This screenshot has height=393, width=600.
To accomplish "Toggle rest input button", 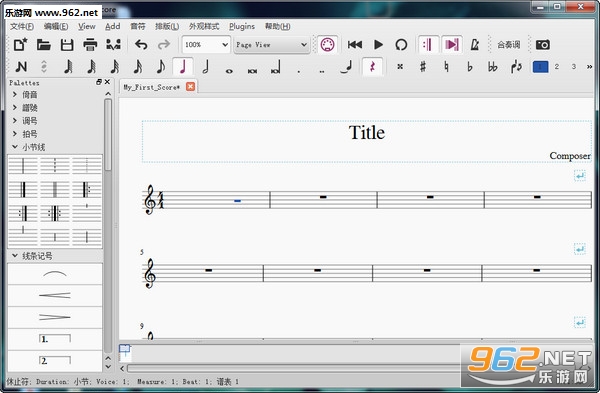I will tap(372, 67).
